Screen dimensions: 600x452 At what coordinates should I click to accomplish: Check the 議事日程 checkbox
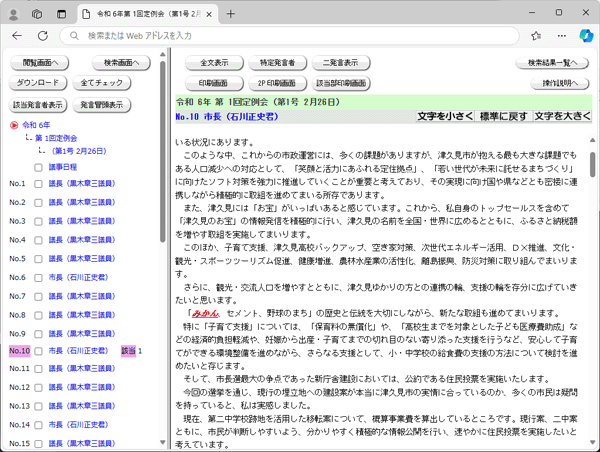tap(38, 168)
